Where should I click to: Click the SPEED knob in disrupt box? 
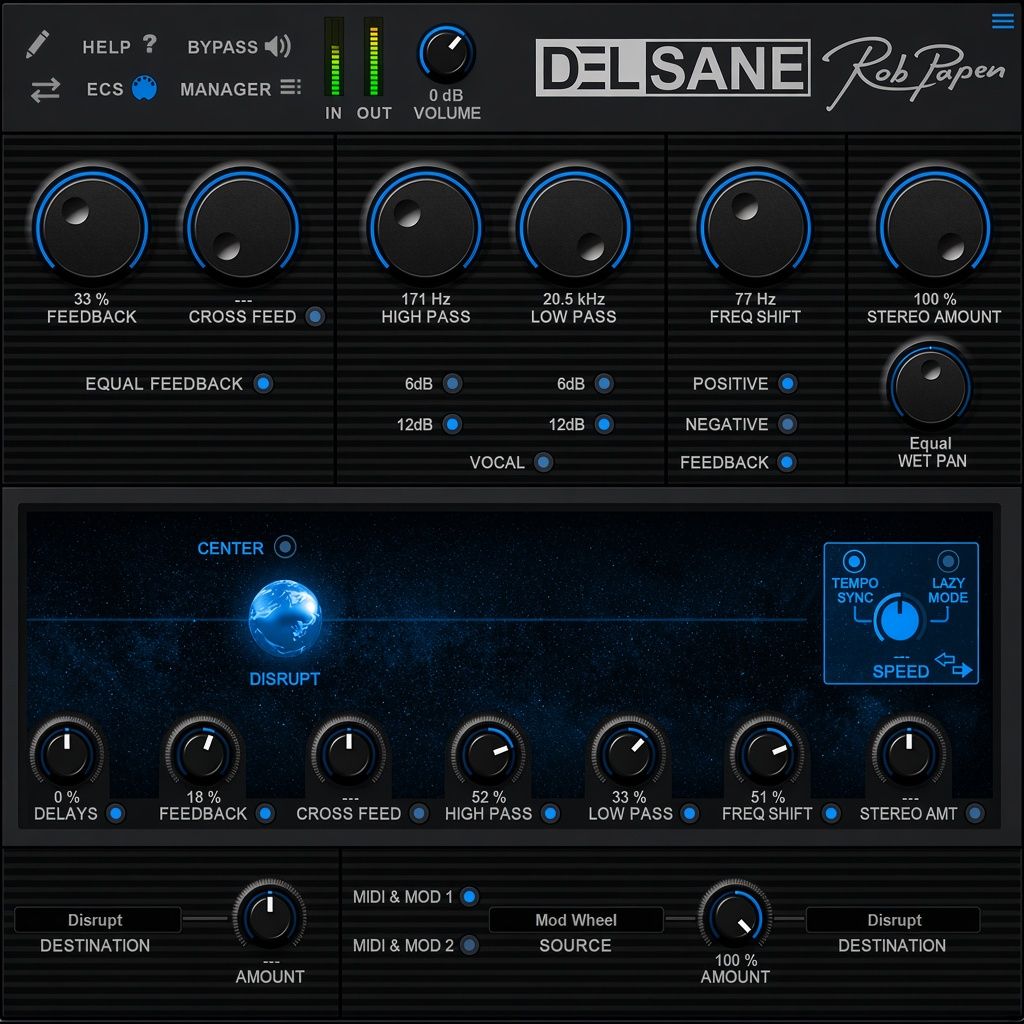tap(899, 619)
